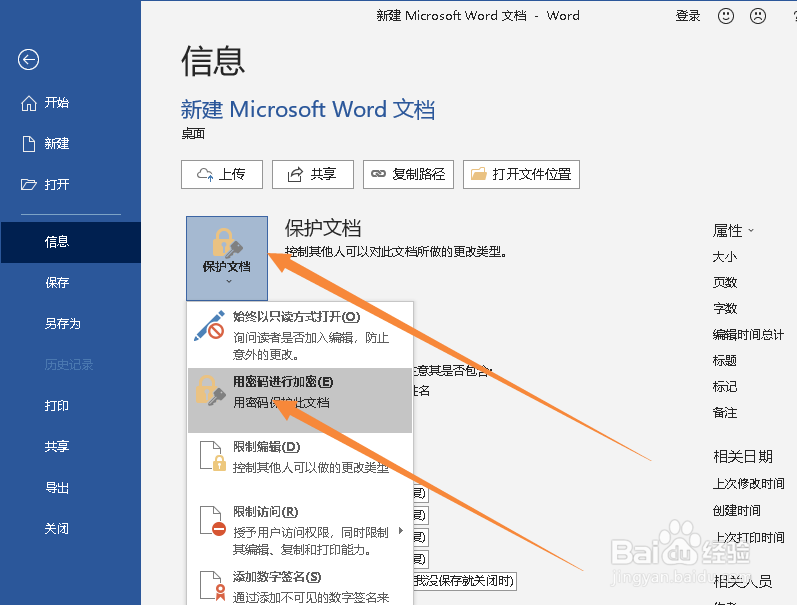Click the 页数 property label
The height and width of the screenshot is (605, 797).
[724, 282]
